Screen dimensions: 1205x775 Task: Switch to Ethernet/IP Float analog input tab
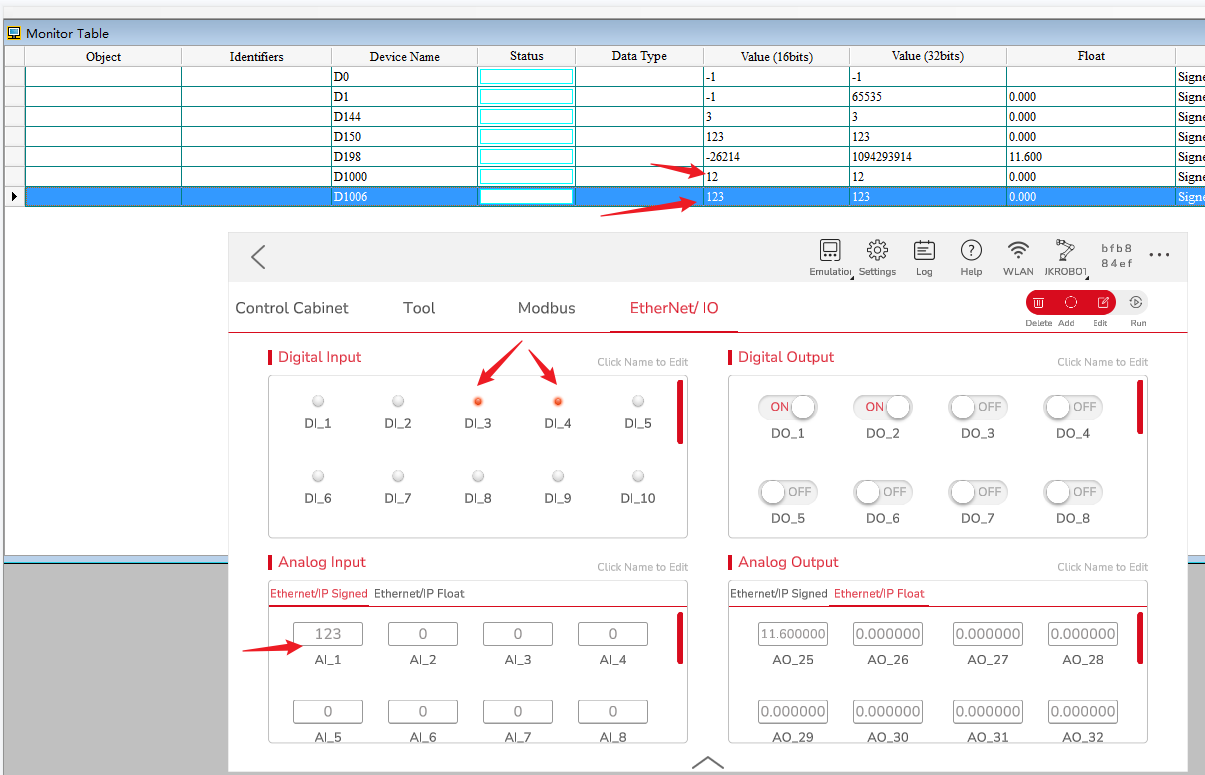tap(419, 593)
